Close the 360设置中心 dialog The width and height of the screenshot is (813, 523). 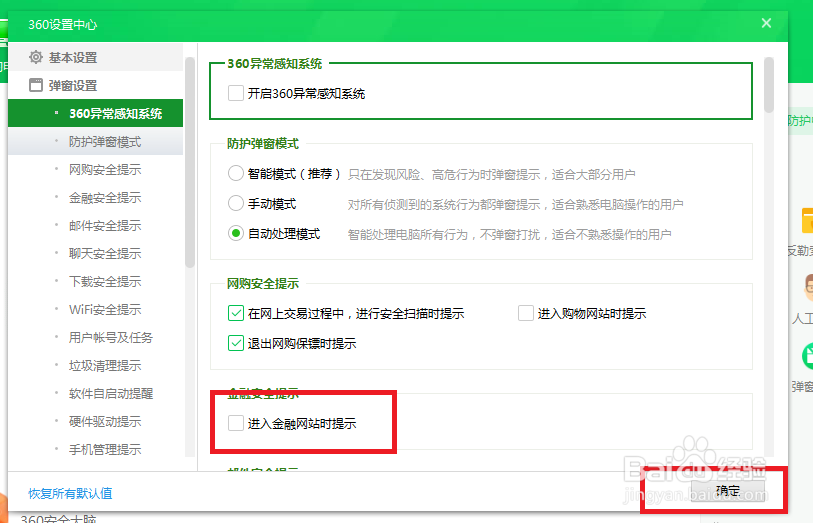[766, 23]
